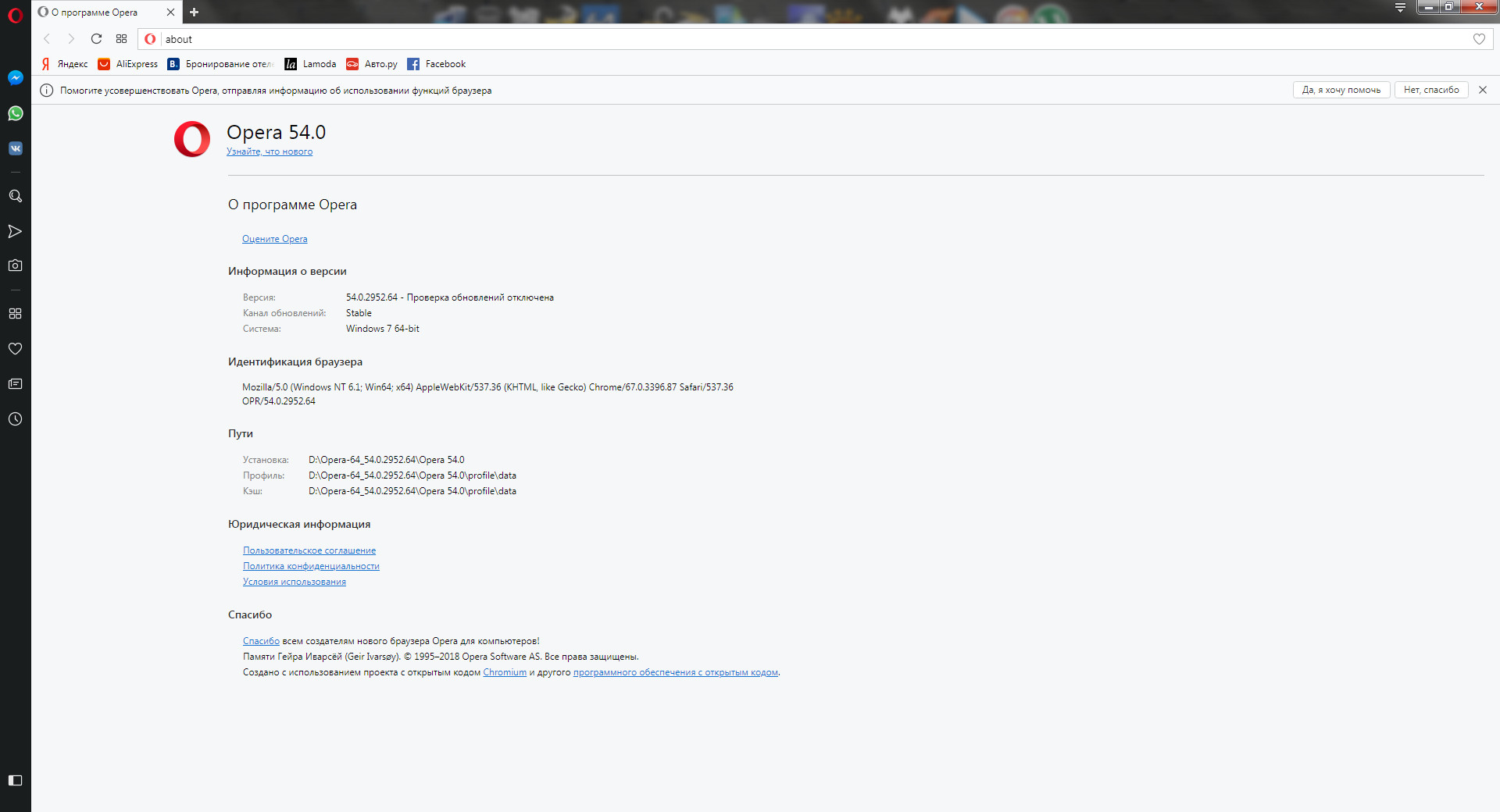Take a snapshot with the camera icon

coord(15,265)
